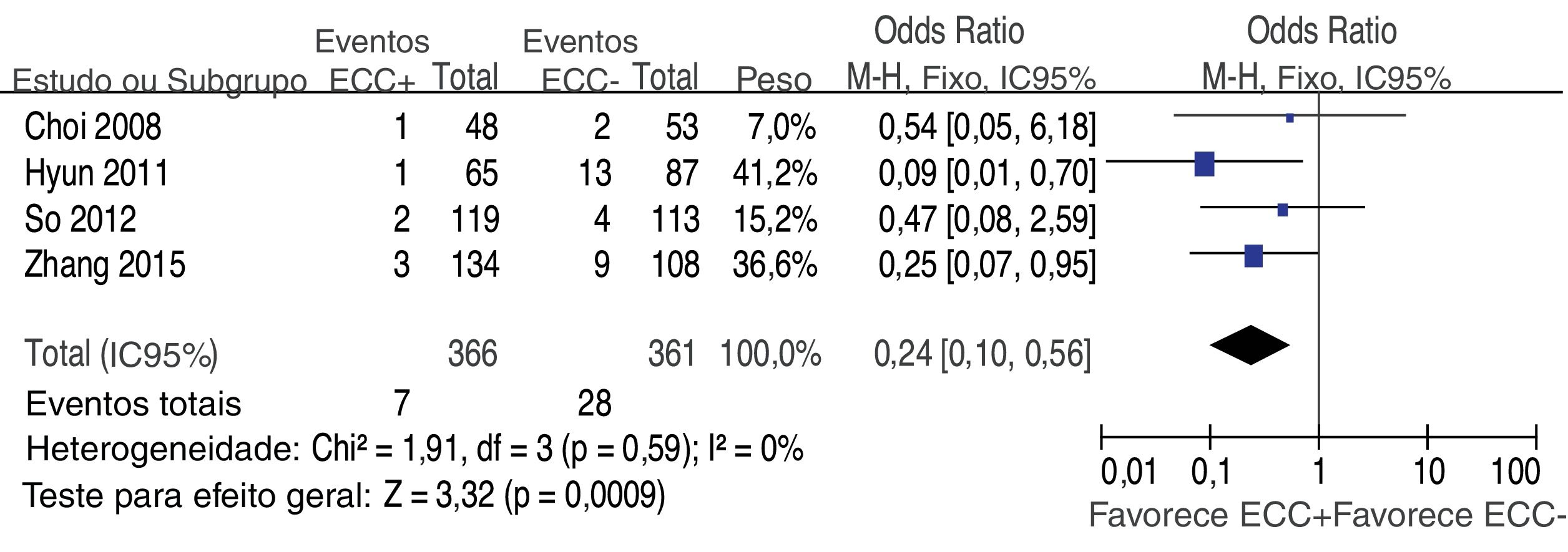Select the Hyun 2011 study row label
The width and height of the screenshot is (1568, 552).
[x=96, y=173]
